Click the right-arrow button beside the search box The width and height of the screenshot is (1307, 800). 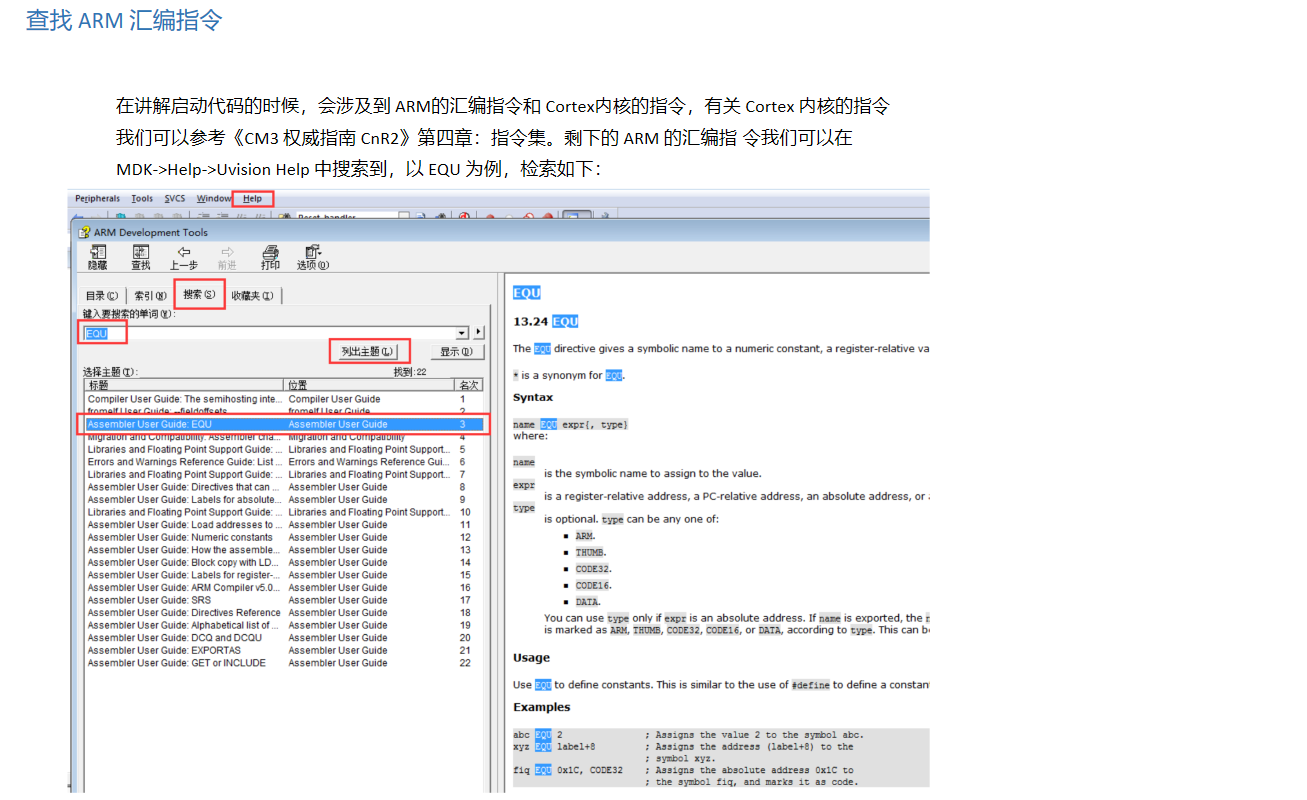[479, 333]
